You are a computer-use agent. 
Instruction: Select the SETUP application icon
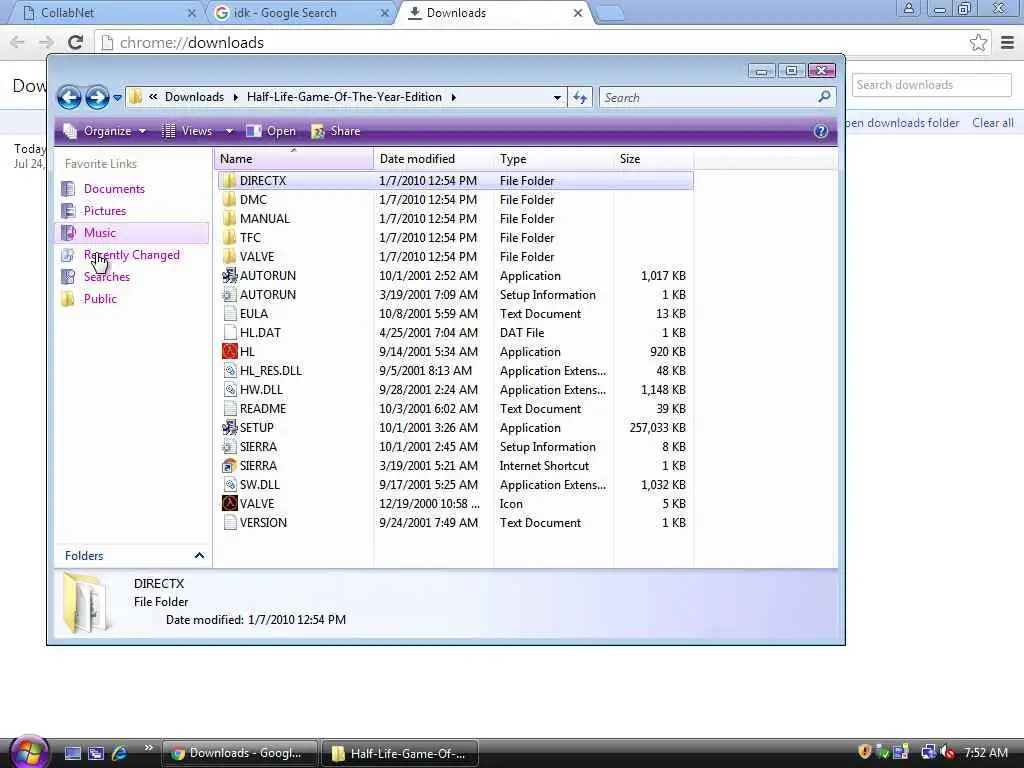tap(229, 428)
